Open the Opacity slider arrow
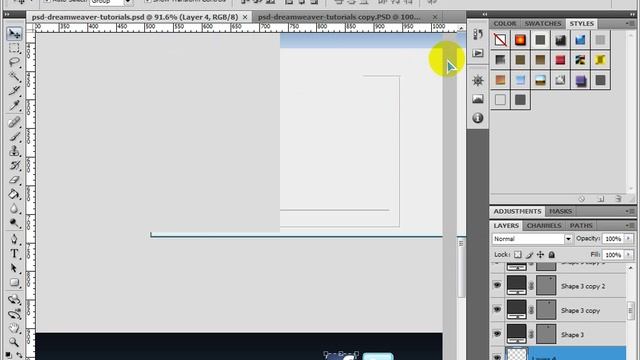The width and height of the screenshot is (640, 360). coord(629,239)
